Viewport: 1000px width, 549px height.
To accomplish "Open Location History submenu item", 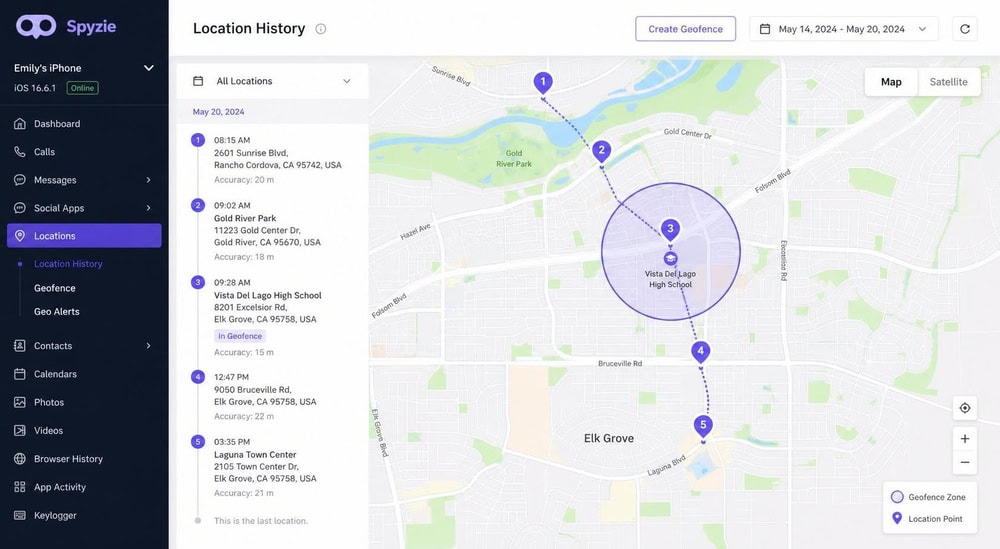I will coord(68,263).
